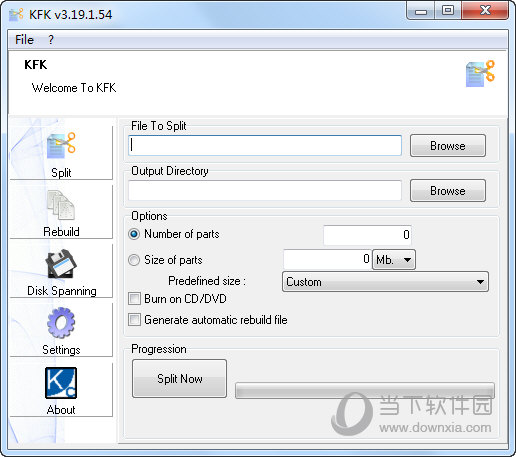Click the KFK title bar app icon

tap(16, 14)
